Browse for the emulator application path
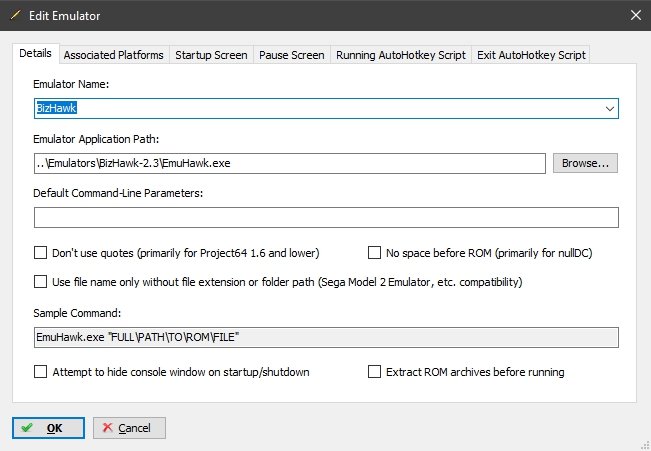Screen dimensions: 651x451 [x=585, y=163]
